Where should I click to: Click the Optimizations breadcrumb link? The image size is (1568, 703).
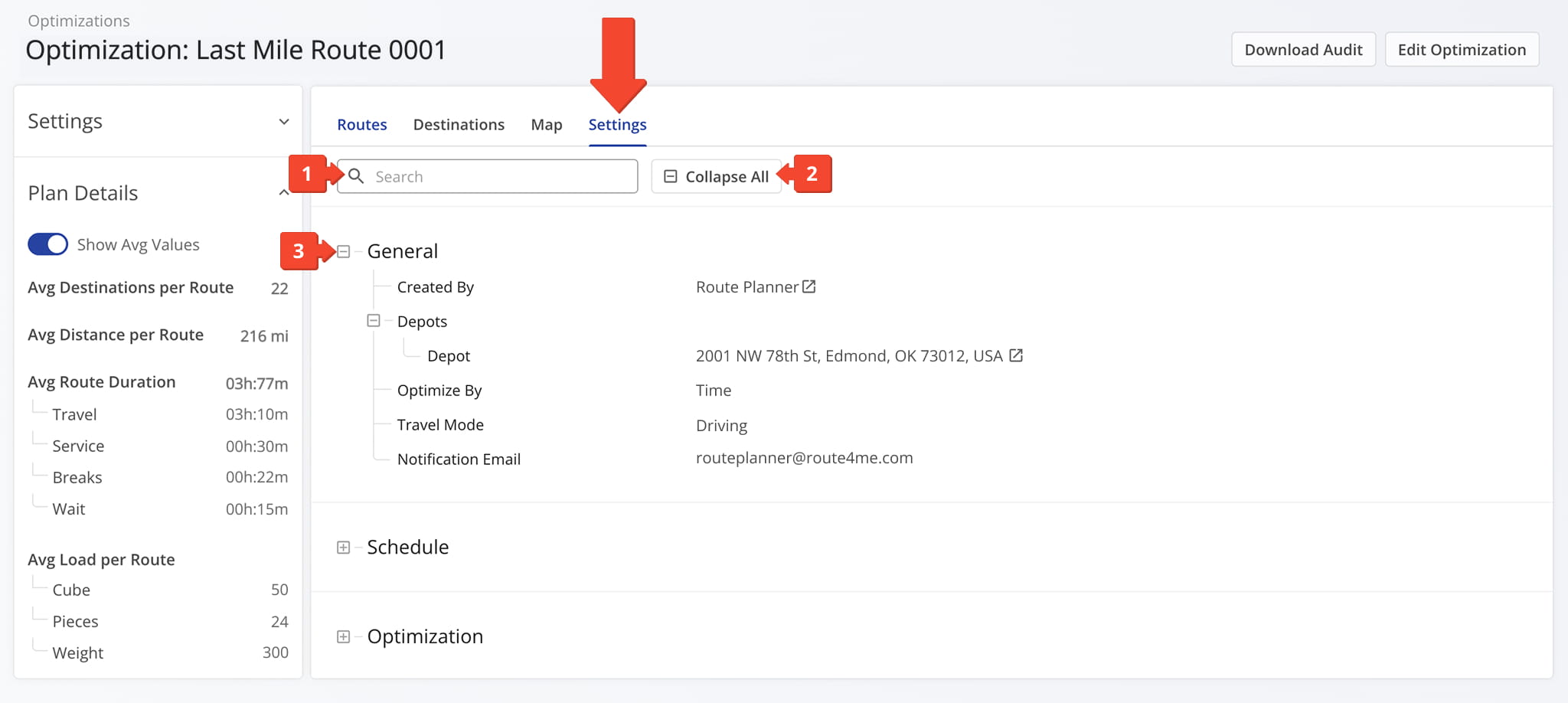tap(79, 21)
